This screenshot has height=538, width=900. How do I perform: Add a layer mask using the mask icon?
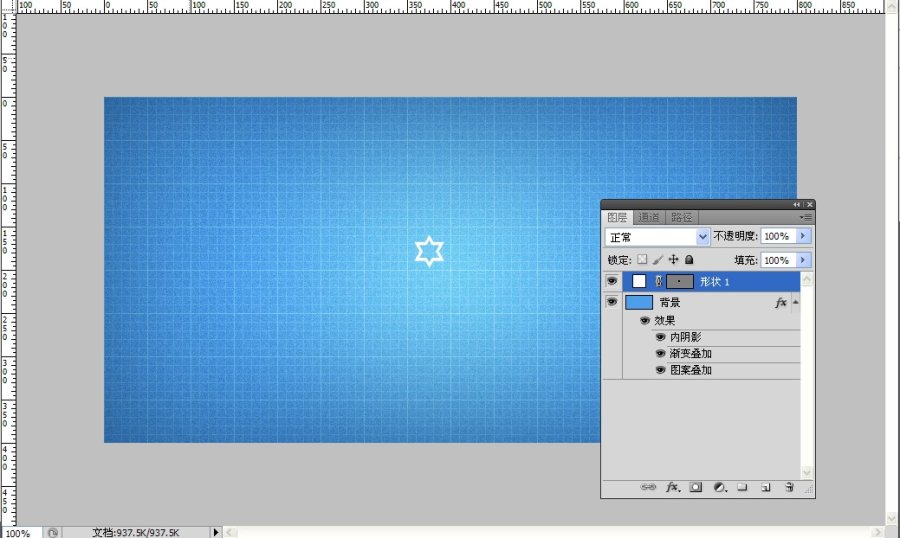696,487
